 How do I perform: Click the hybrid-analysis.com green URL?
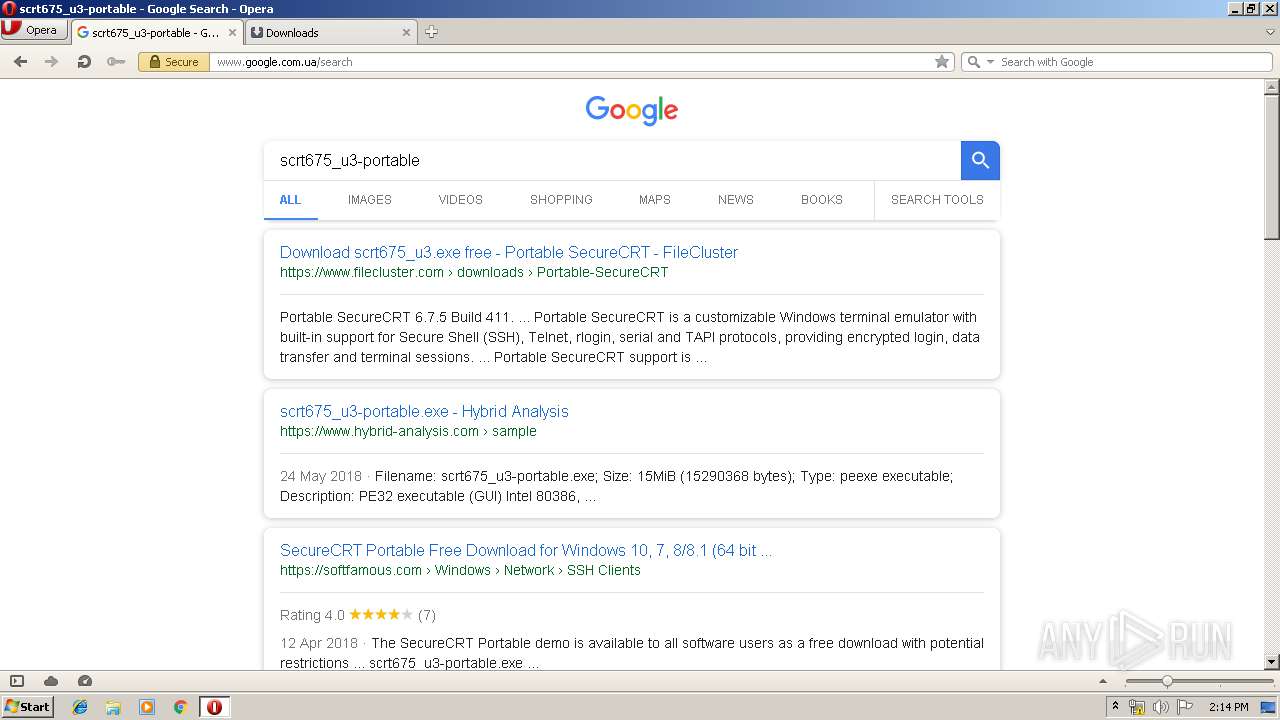408,431
